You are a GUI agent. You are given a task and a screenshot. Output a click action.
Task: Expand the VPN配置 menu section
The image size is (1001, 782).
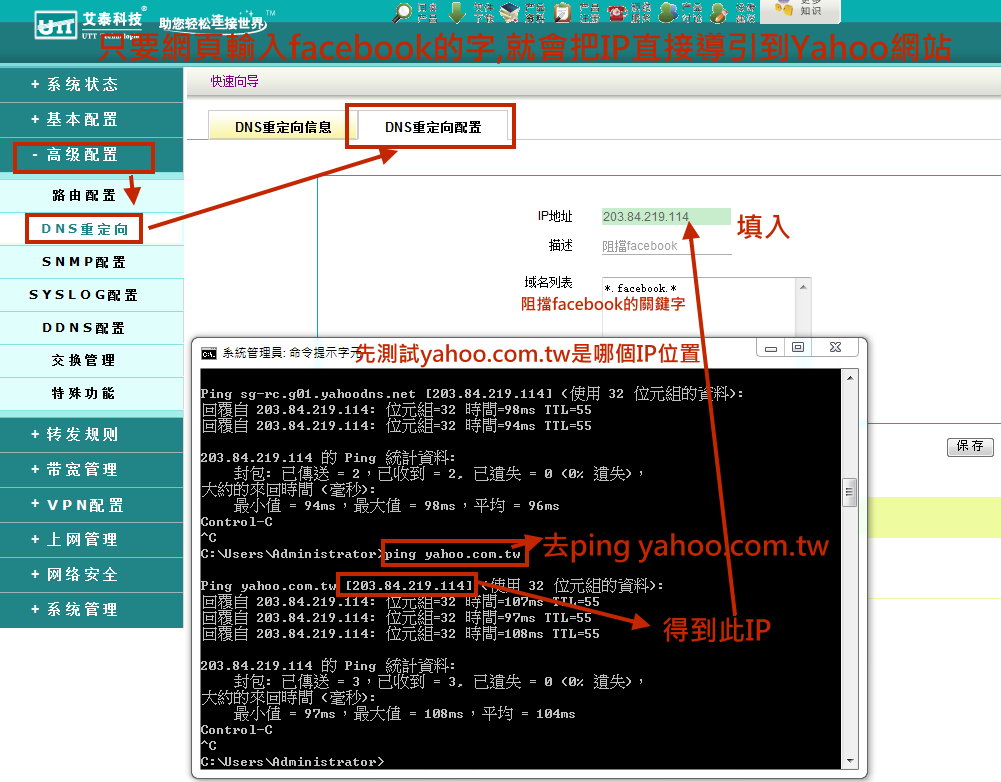click(91, 505)
